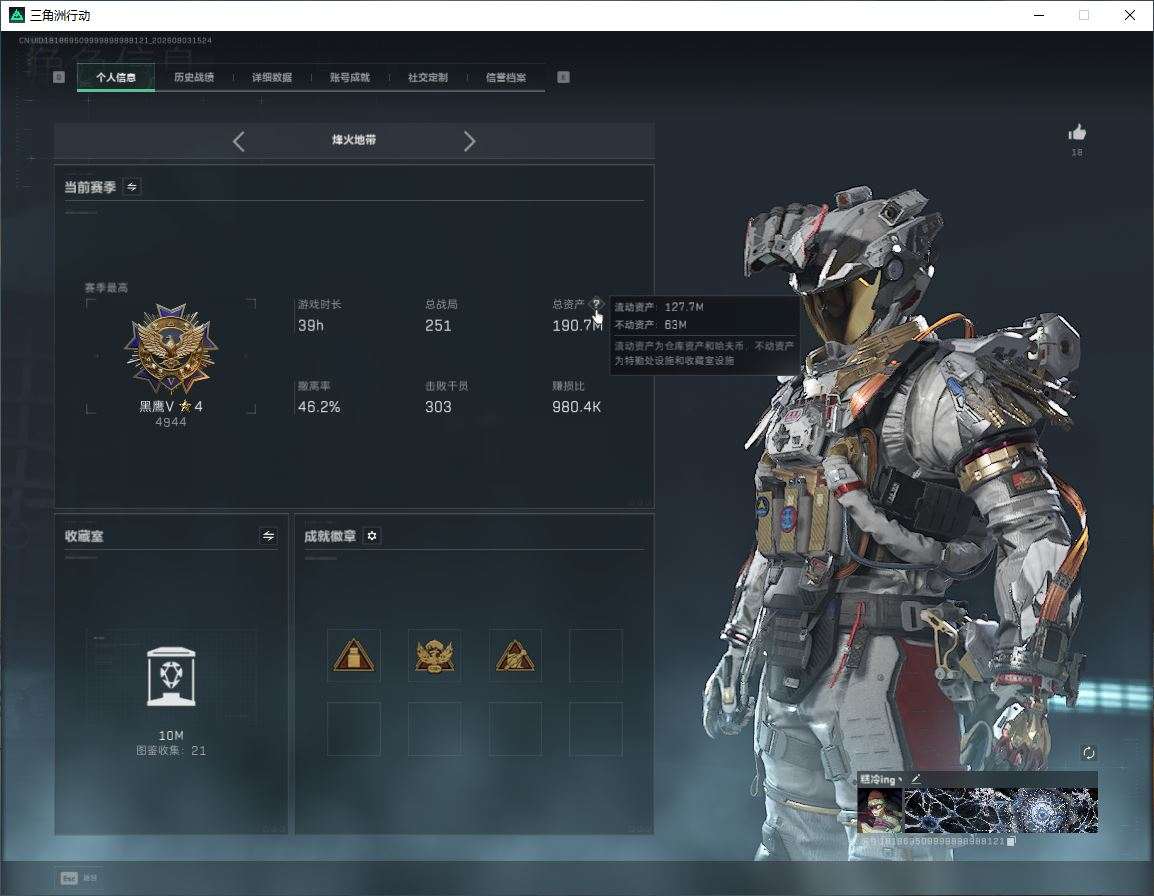Click the 烽火地带 mode title
This screenshot has height=896, width=1154.
[x=354, y=140]
